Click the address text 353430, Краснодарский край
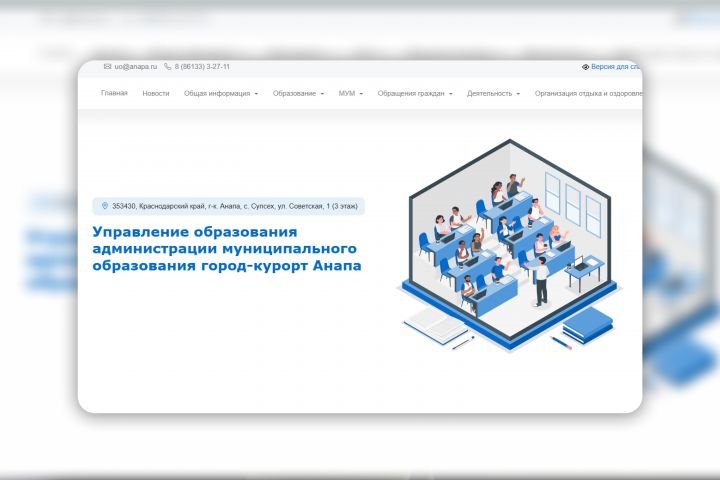 tap(235, 206)
